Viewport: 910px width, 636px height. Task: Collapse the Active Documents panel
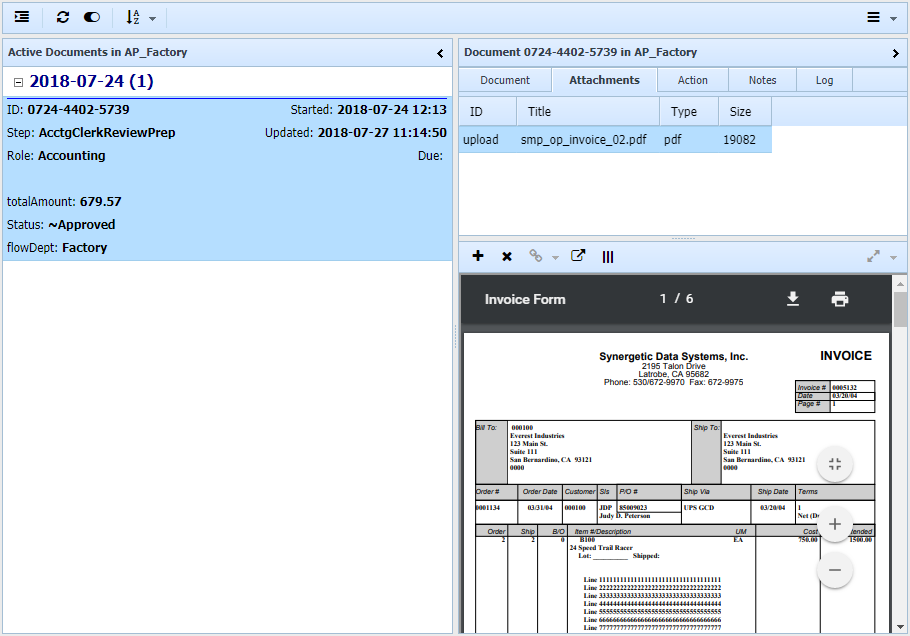(440, 53)
